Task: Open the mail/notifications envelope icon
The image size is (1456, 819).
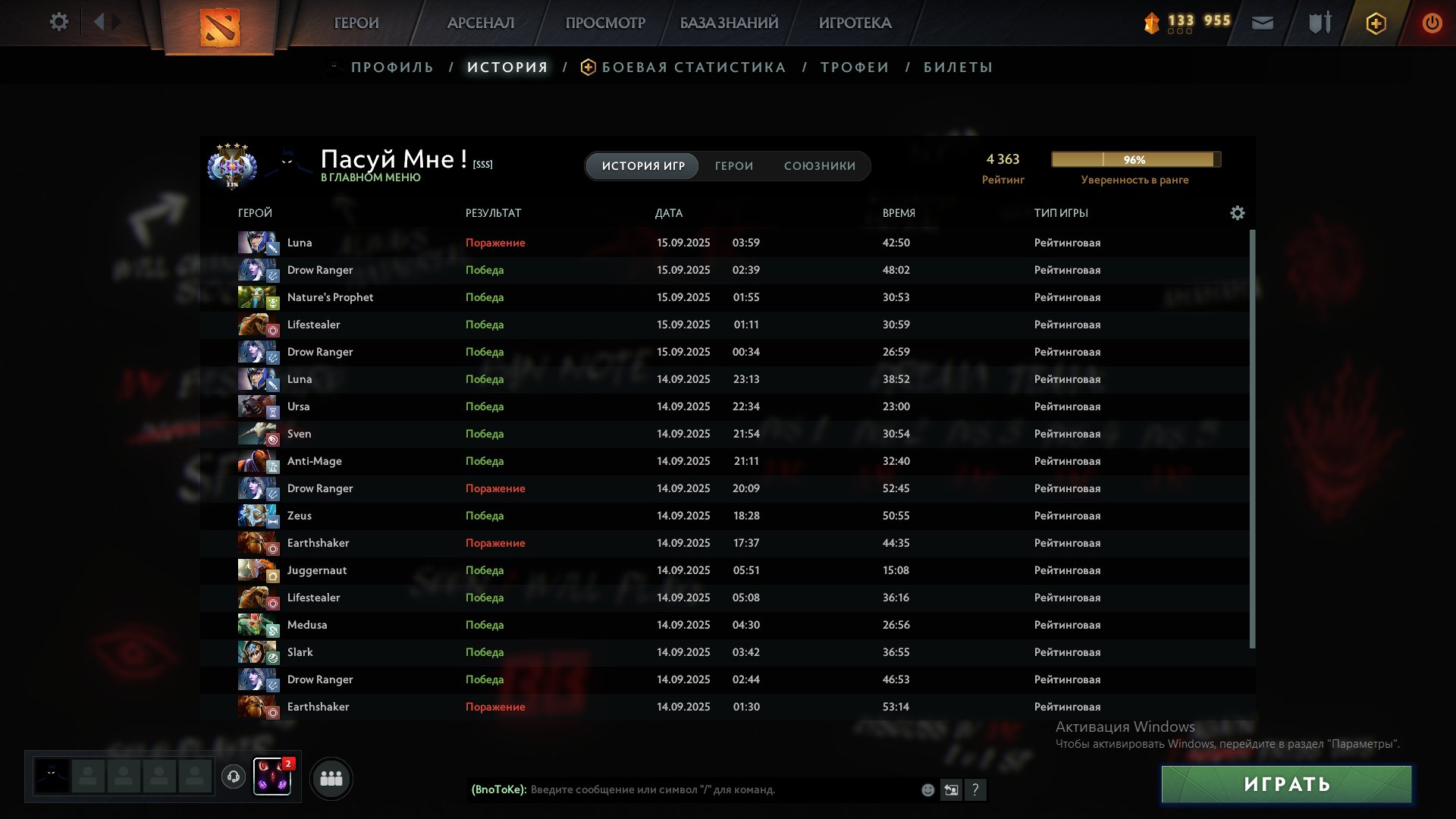Action: 1263,23
